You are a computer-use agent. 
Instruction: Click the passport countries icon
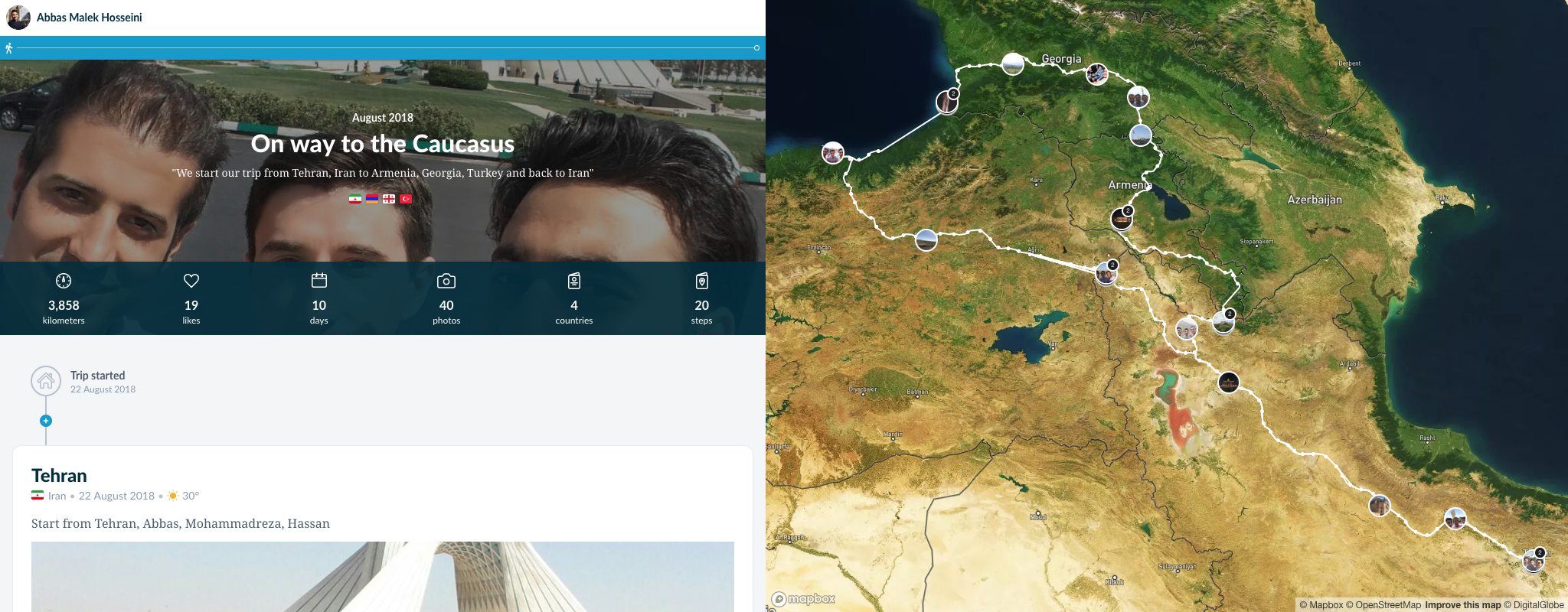(574, 281)
